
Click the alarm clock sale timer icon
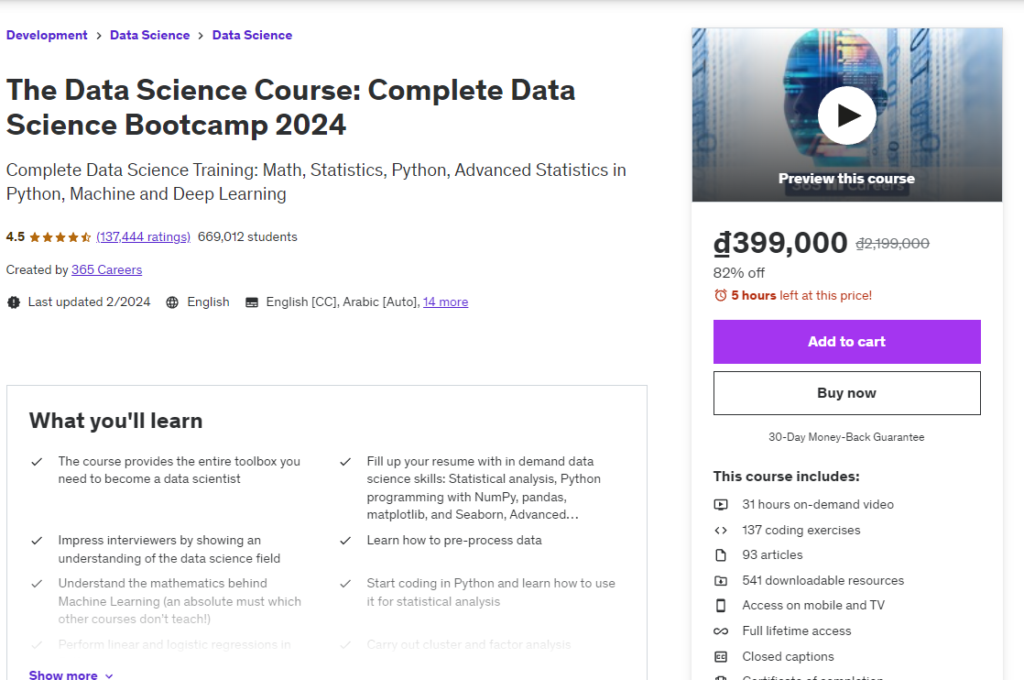tap(722, 295)
